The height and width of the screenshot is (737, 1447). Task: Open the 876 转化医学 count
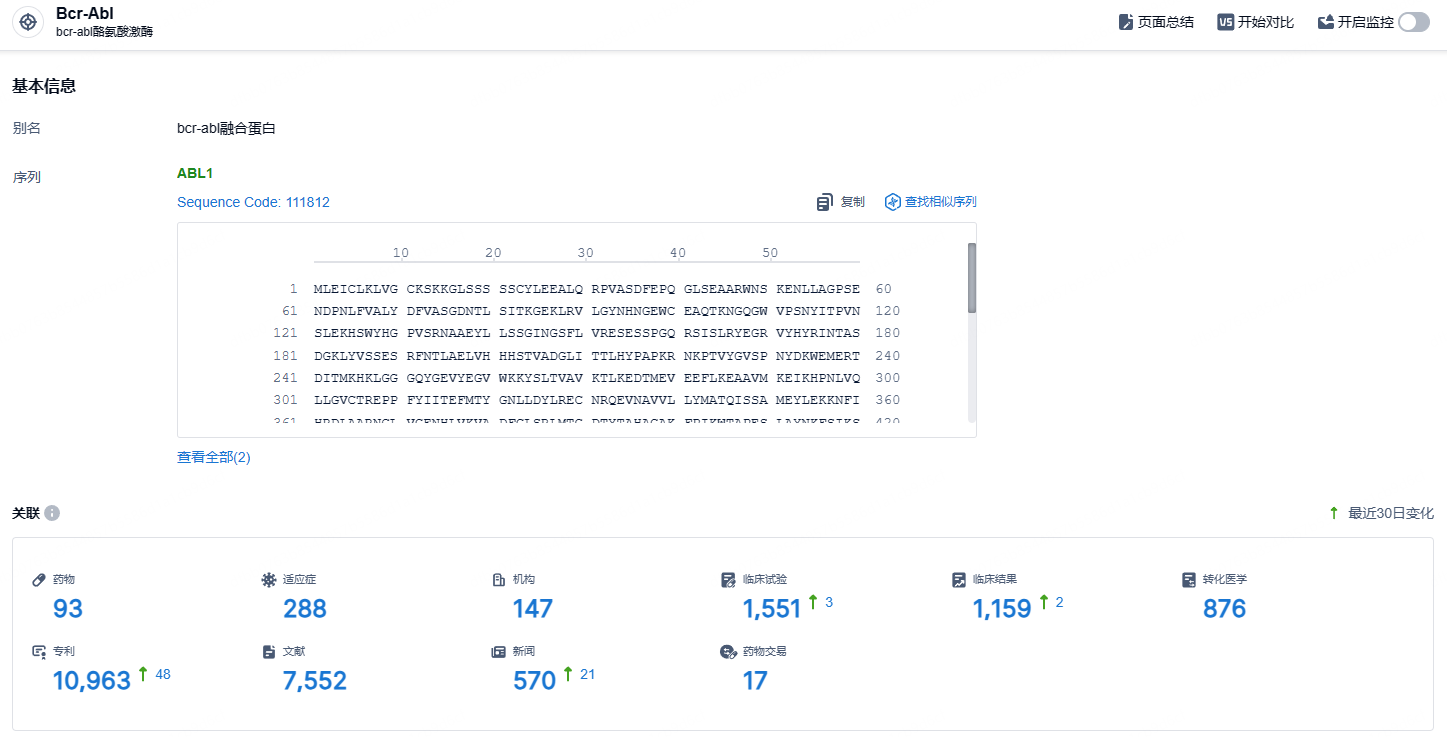point(1224,609)
